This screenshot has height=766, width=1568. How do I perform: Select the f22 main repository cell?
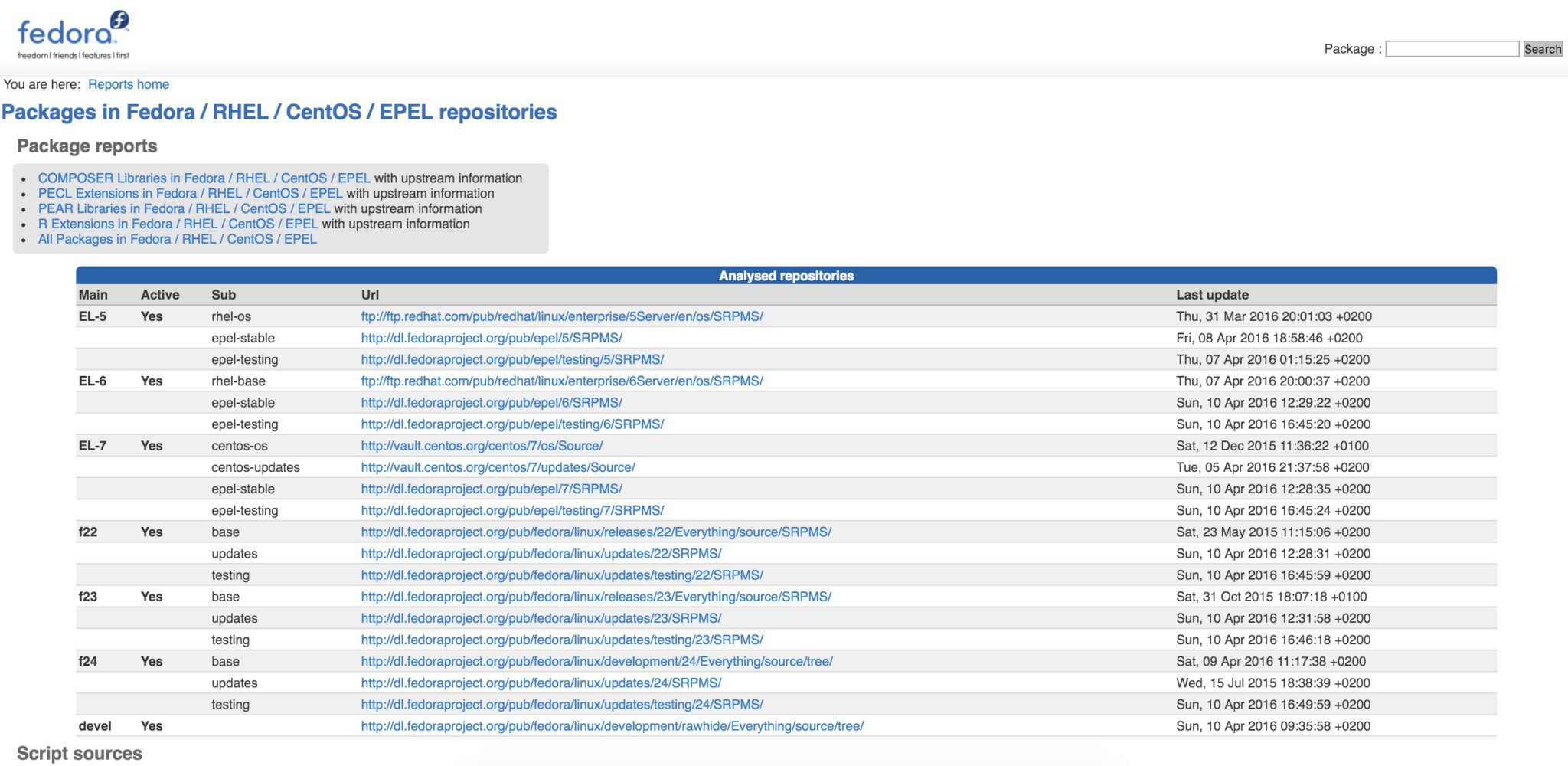pyautogui.click(x=88, y=532)
